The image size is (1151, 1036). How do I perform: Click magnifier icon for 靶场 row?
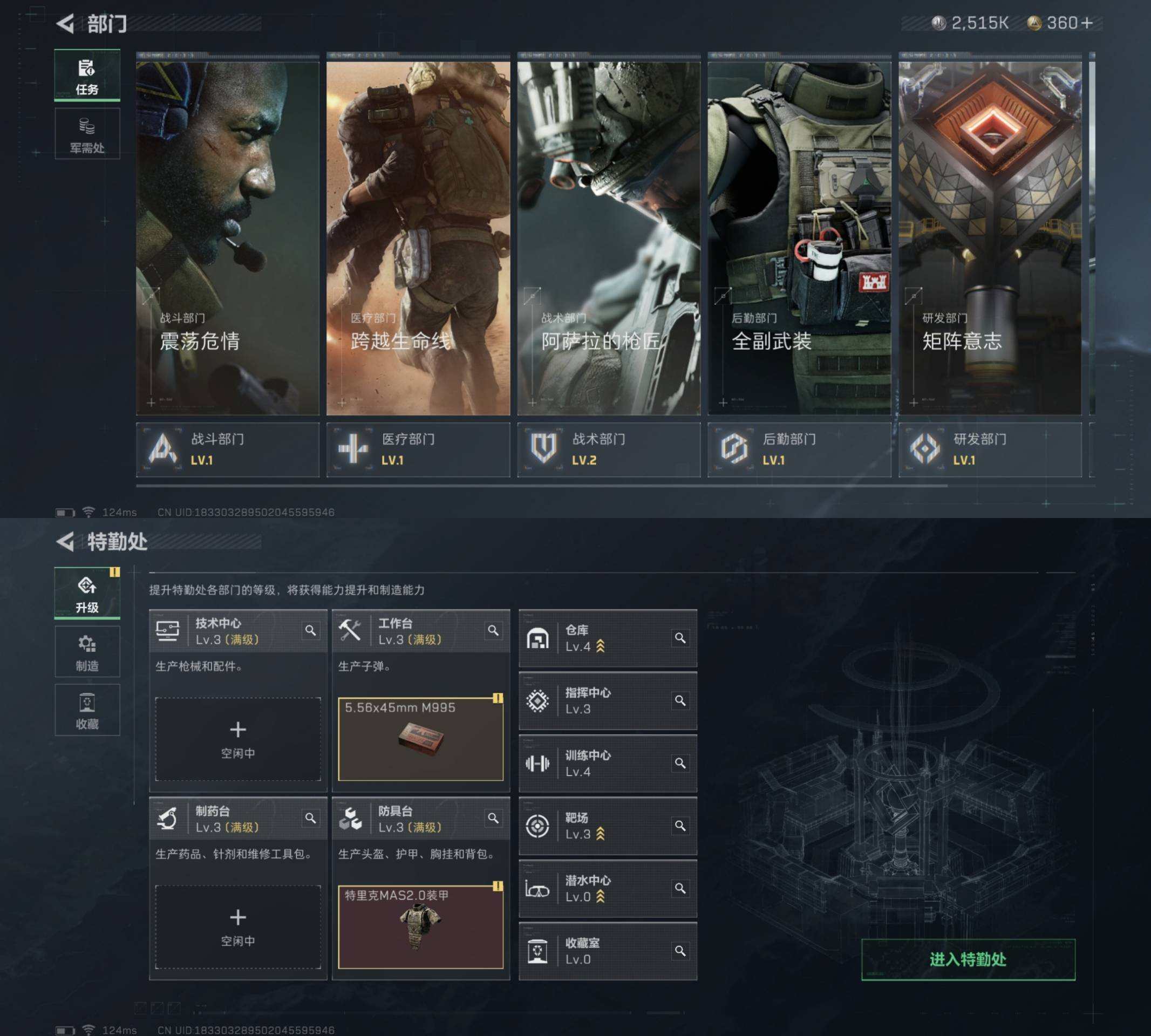coord(680,826)
